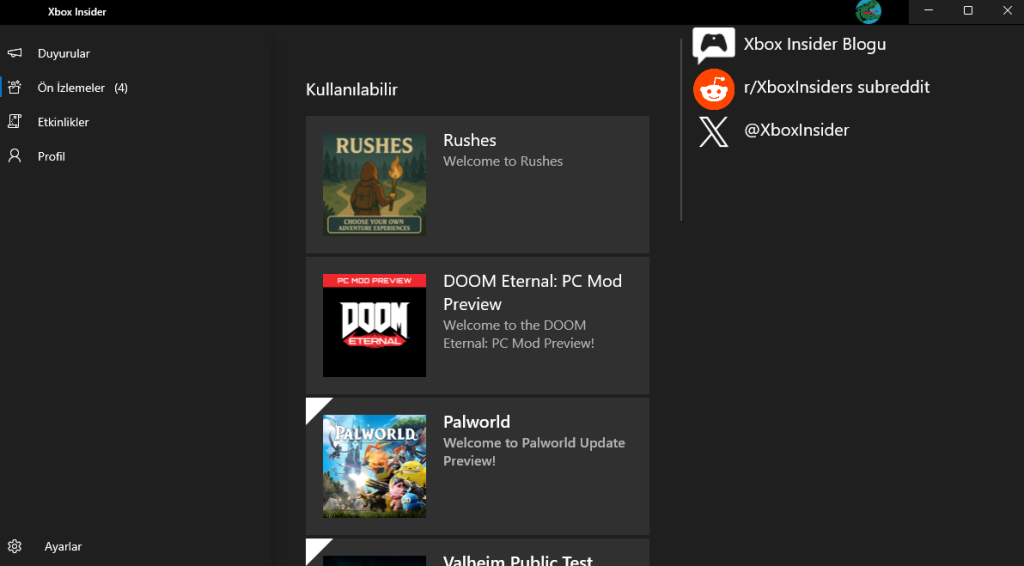Viewport: 1024px width, 566px height.
Task: Click the Reddit logo icon
Action: [713, 89]
